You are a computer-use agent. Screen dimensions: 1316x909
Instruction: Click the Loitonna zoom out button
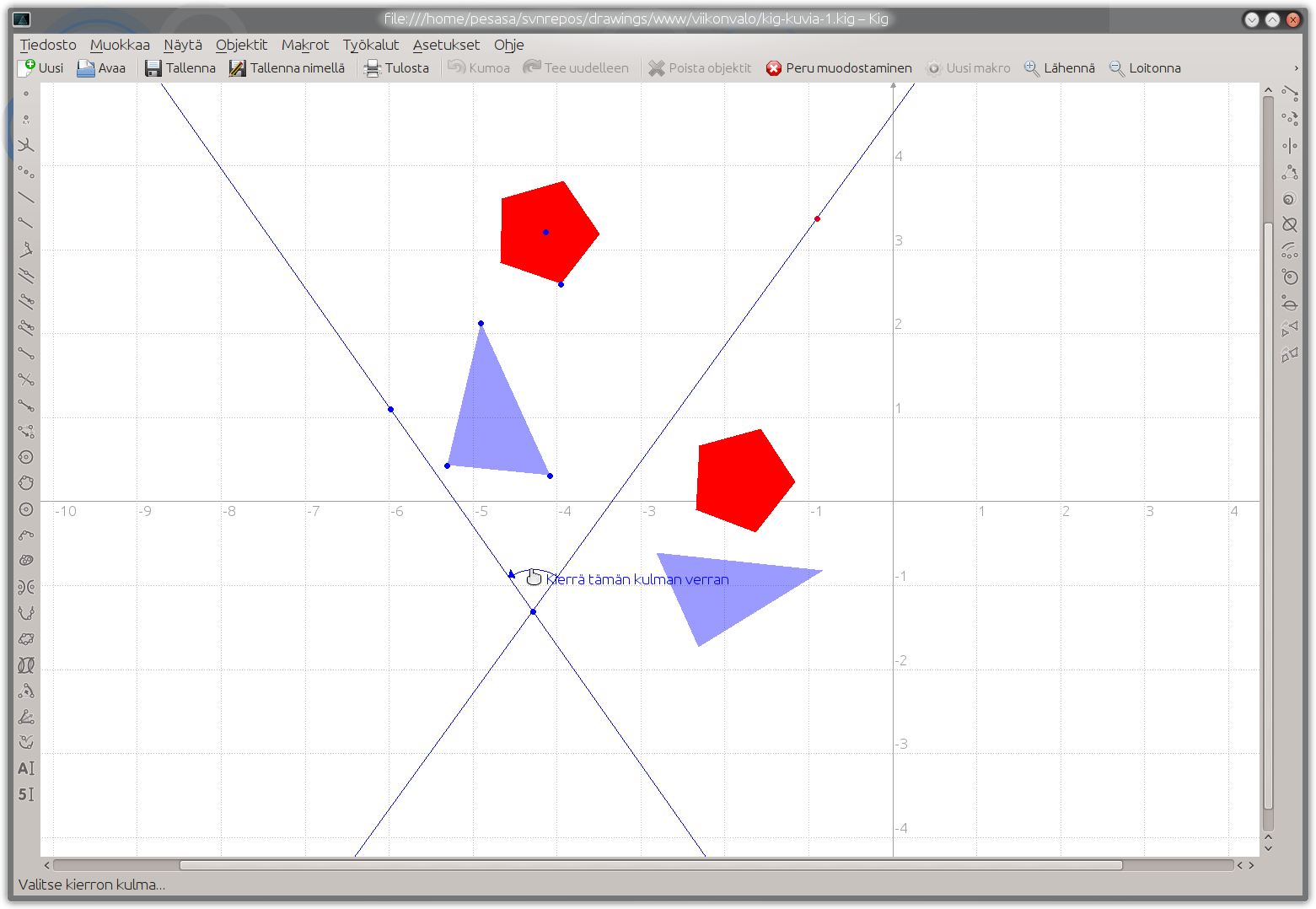pyautogui.click(x=1145, y=68)
